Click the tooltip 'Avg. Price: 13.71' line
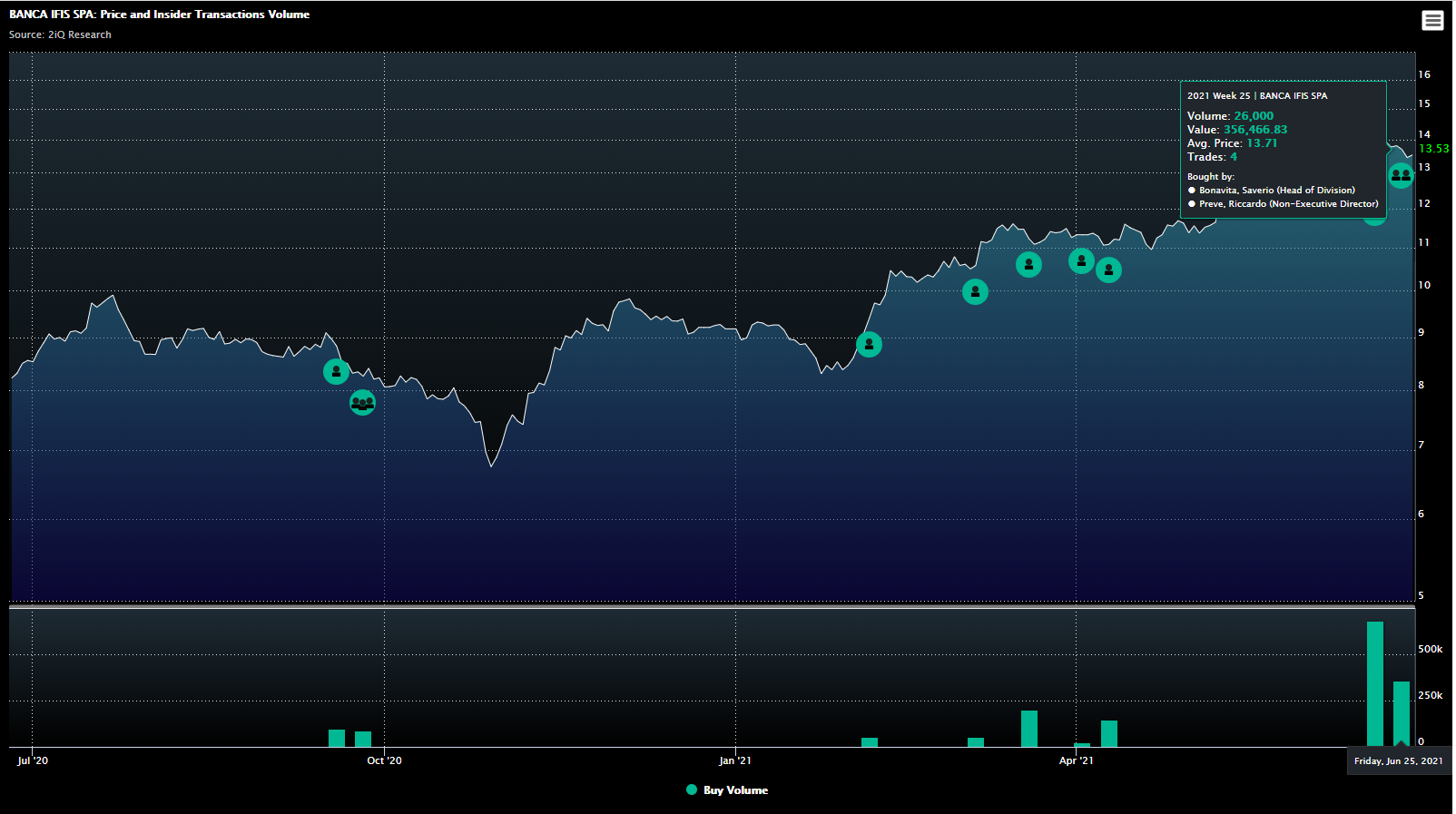This screenshot has height=814, width=1456. pyautogui.click(x=1232, y=143)
